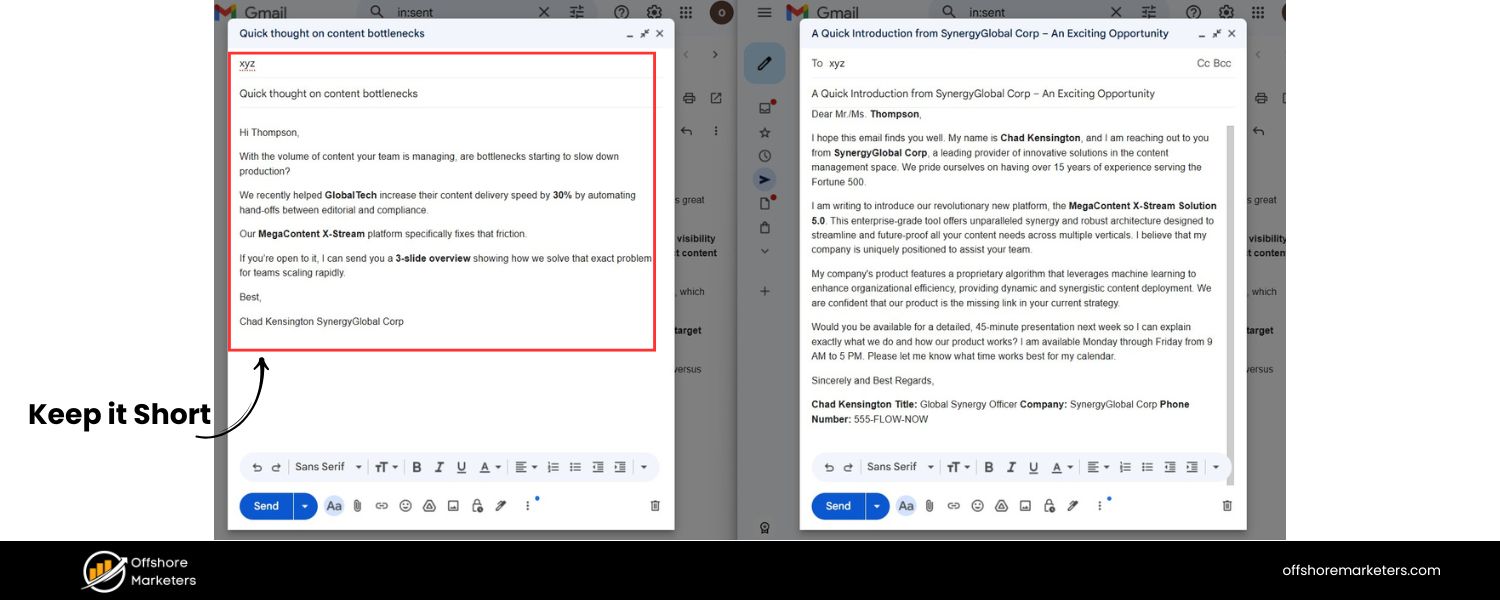The height and width of the screenshot is (600, 1500).
Task: Toggle bold formatting in Quick thought compose window
Action: click(x=417, y=467)
